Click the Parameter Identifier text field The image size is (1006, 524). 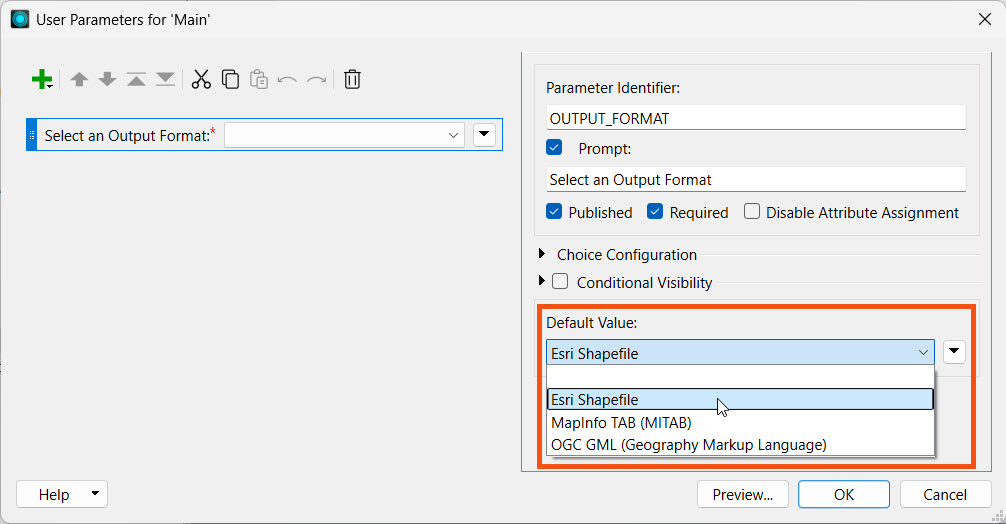coord(756,118)
